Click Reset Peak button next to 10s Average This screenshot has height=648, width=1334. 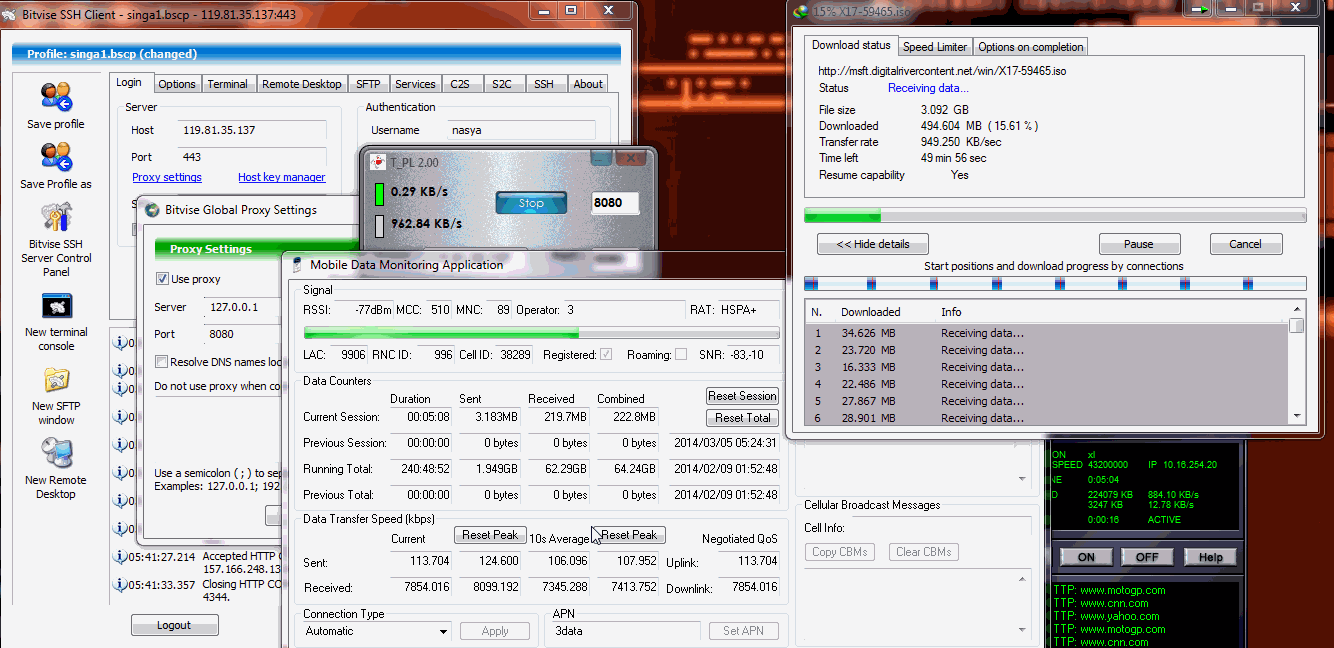coord(629,535)
